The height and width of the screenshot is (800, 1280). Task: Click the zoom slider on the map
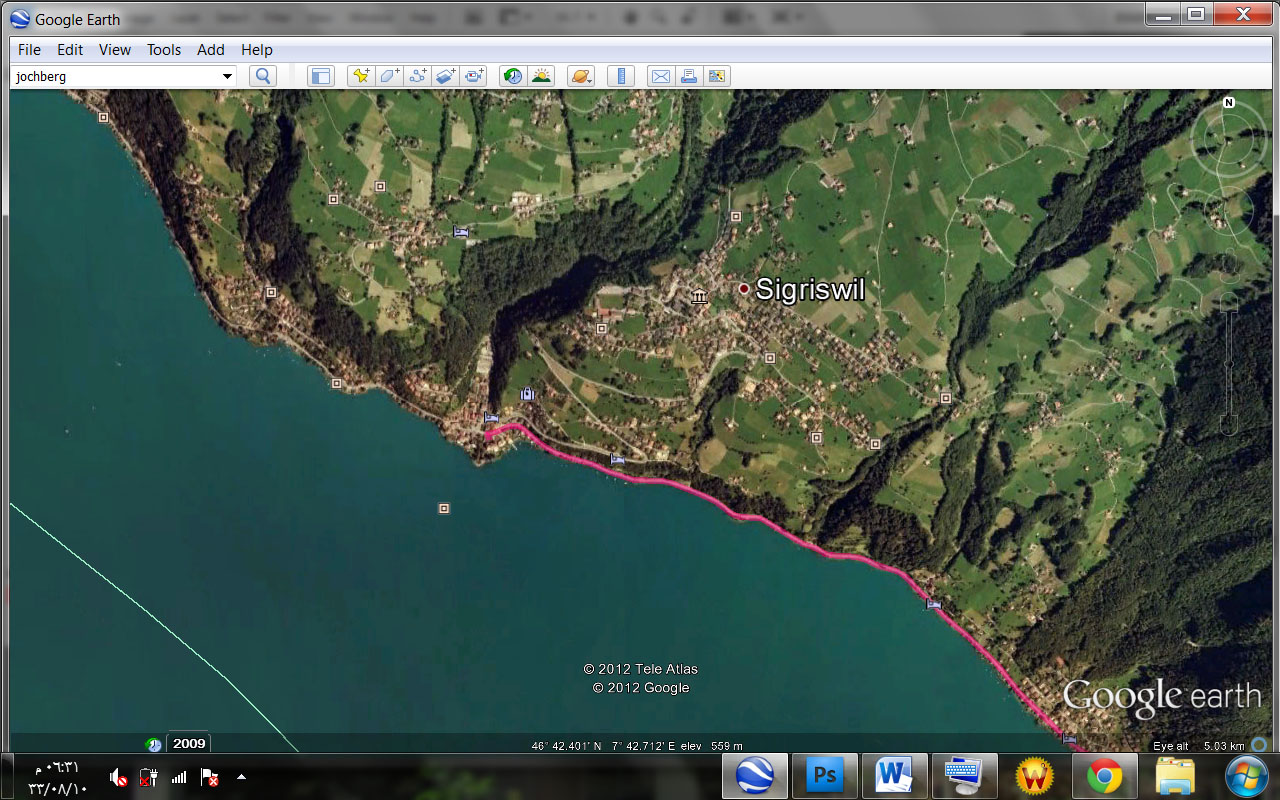point(1229,365)
